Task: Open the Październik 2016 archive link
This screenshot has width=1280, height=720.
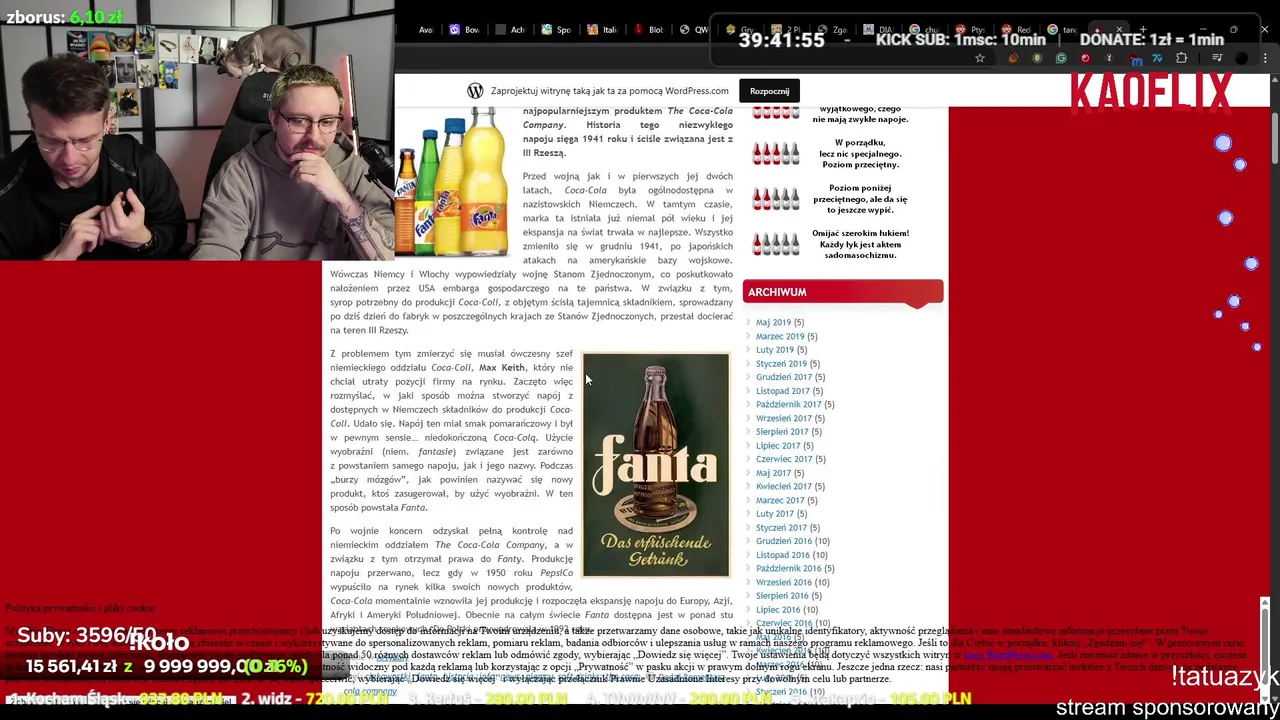Action: point(788,569)
